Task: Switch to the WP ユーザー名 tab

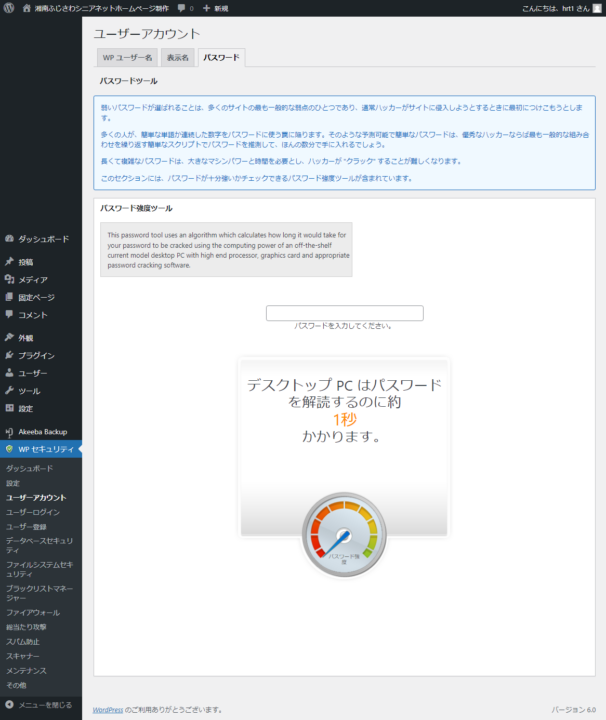Action: pyautogui.click(x=127, y=57)
